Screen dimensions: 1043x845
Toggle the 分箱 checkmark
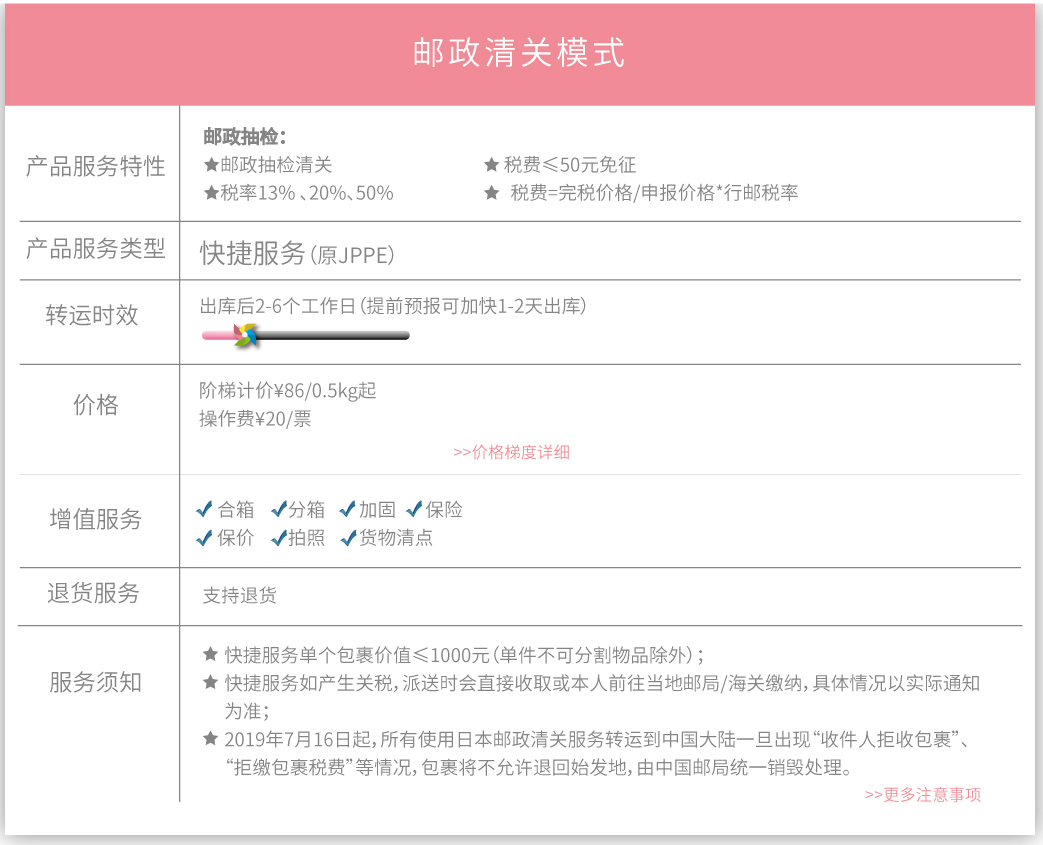pos(278,510)
